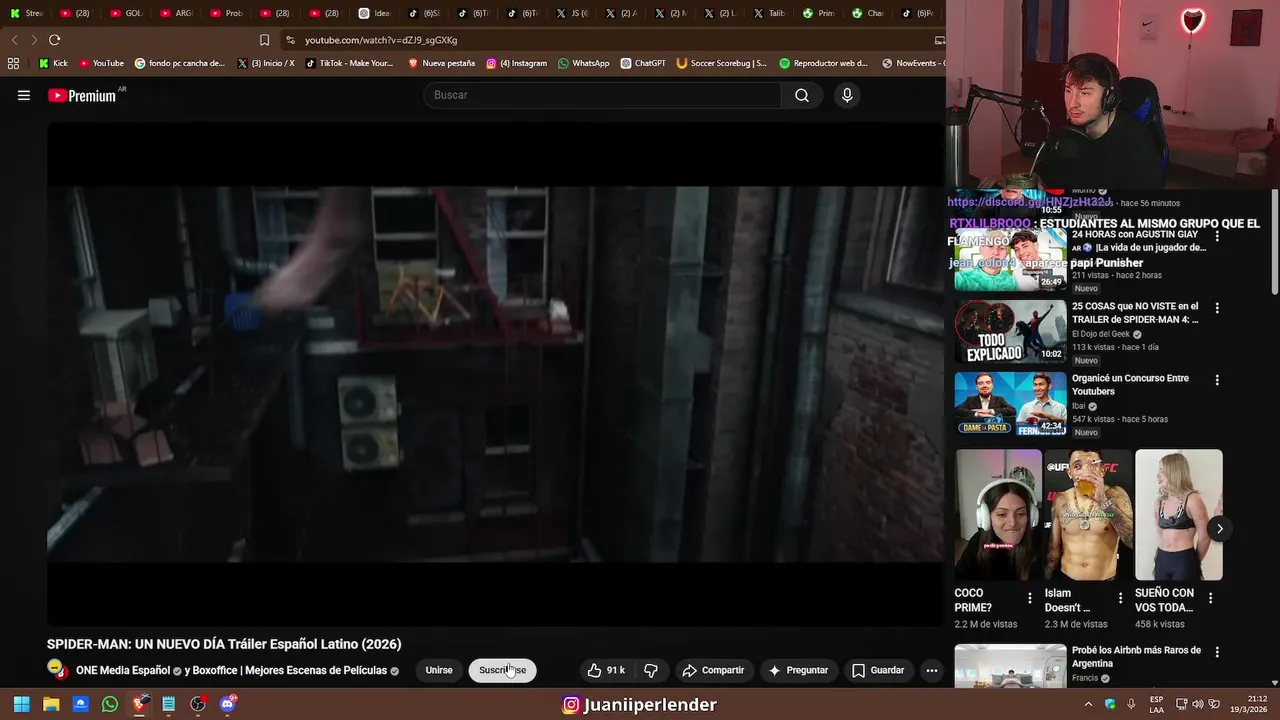
Task: Open the YouTube hamburger guide menu
Action: tap(24, 96)
